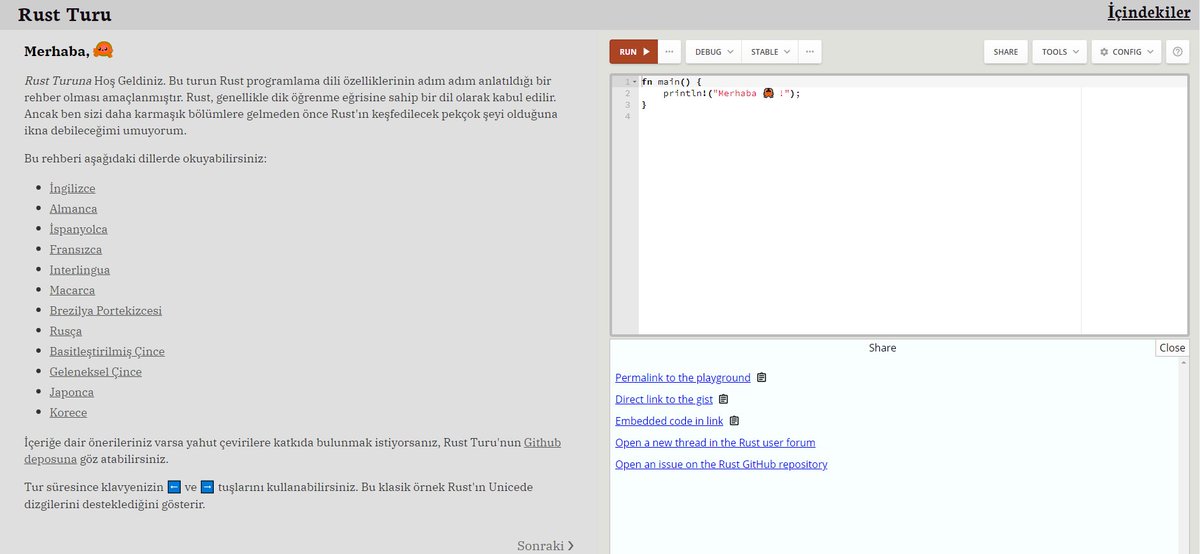Select the Fransızca language link

click(x=76, y=249)
